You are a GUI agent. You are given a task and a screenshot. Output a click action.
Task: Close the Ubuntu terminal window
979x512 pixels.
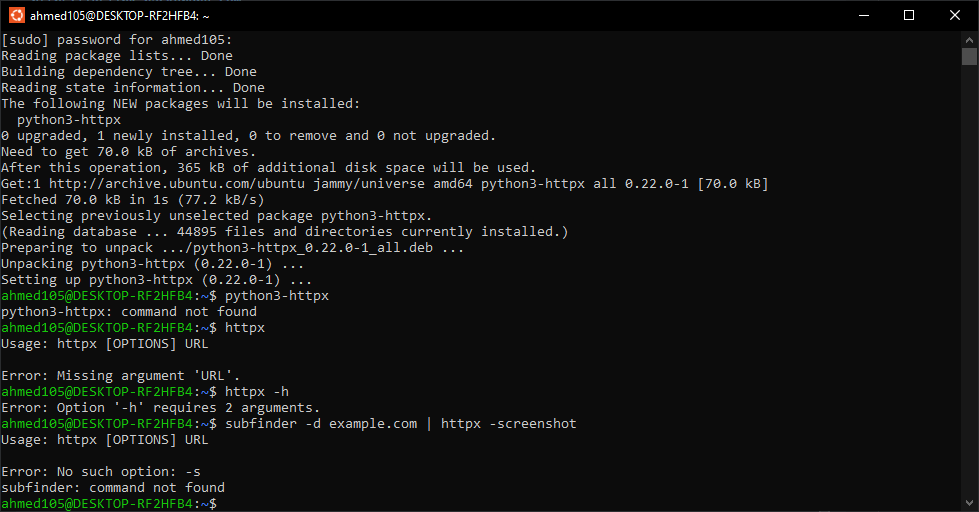[x=955, y=15]
